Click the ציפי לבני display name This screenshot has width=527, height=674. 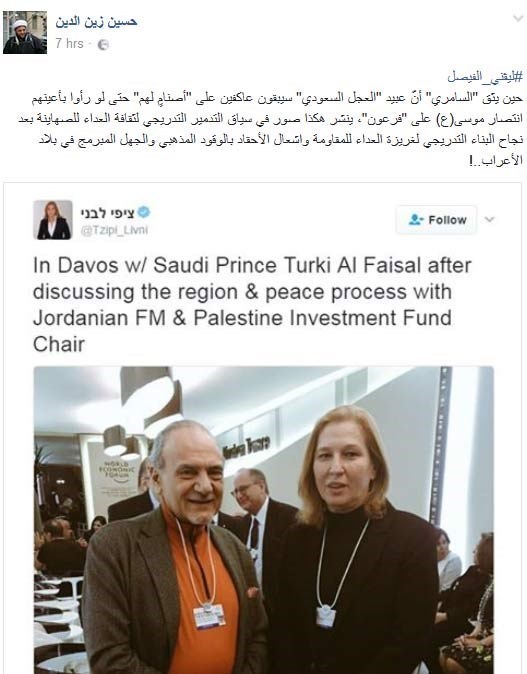tap(107, 212)
